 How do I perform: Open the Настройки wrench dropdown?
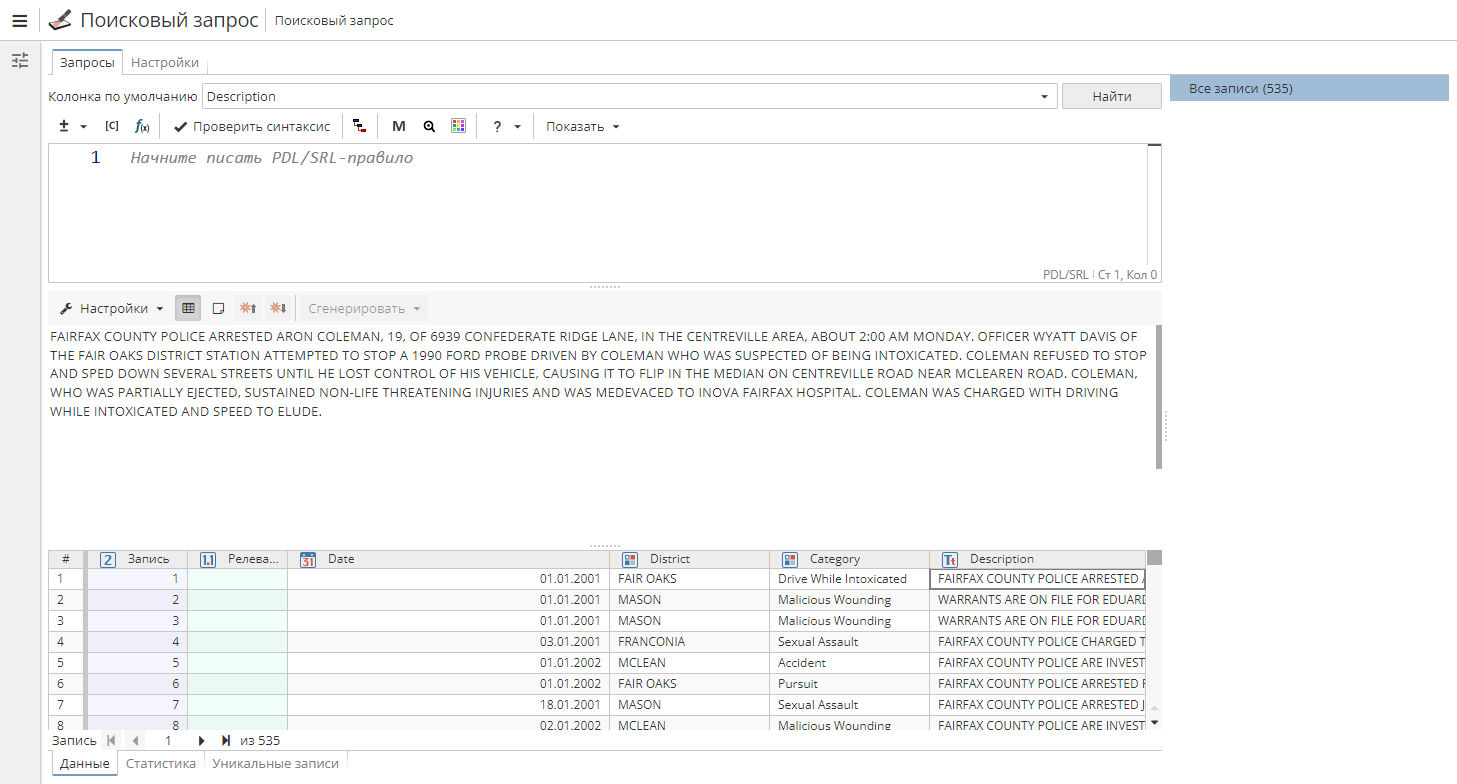tap(111, 308)
